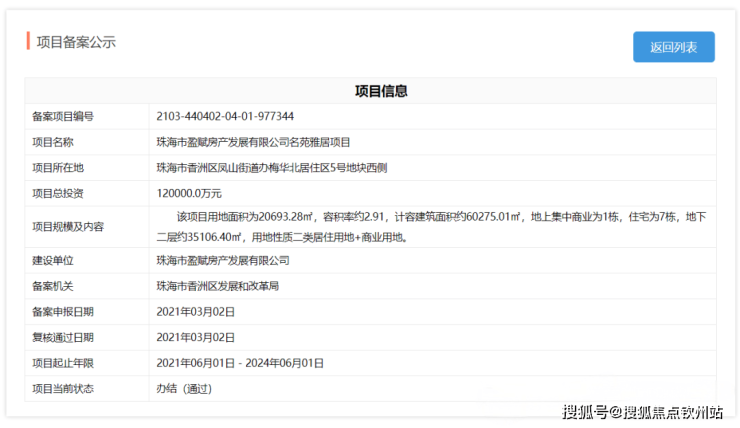Click the 项目总投资 label cell
The image size is (740, 428).
tap(58, 193)
